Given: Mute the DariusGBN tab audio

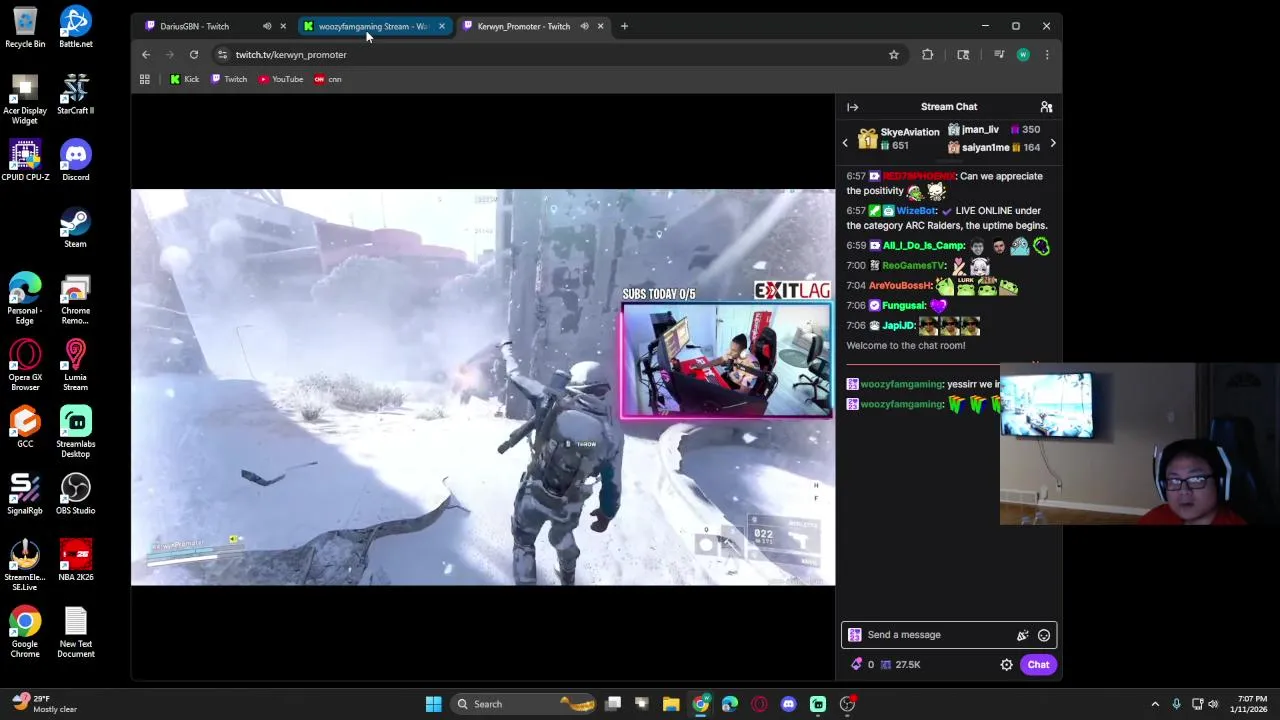Looking at the screenshot, I should click(267, 27).
